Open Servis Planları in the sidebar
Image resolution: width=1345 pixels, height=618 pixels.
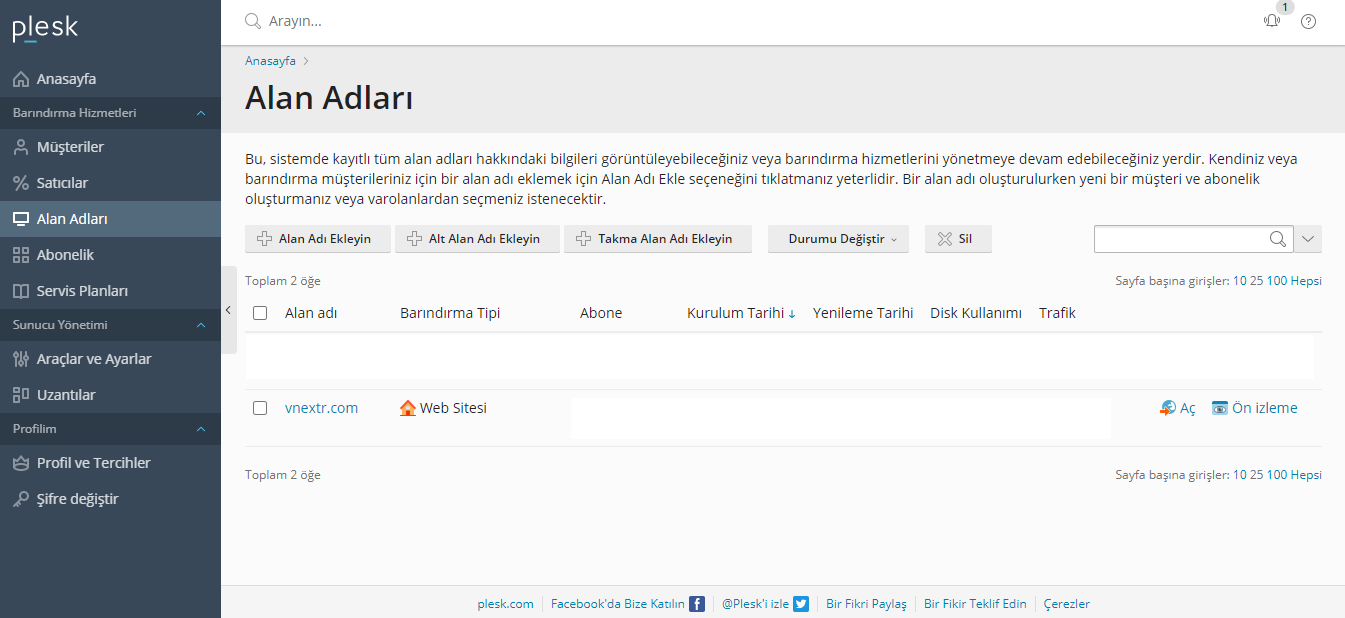coord(110,291)
